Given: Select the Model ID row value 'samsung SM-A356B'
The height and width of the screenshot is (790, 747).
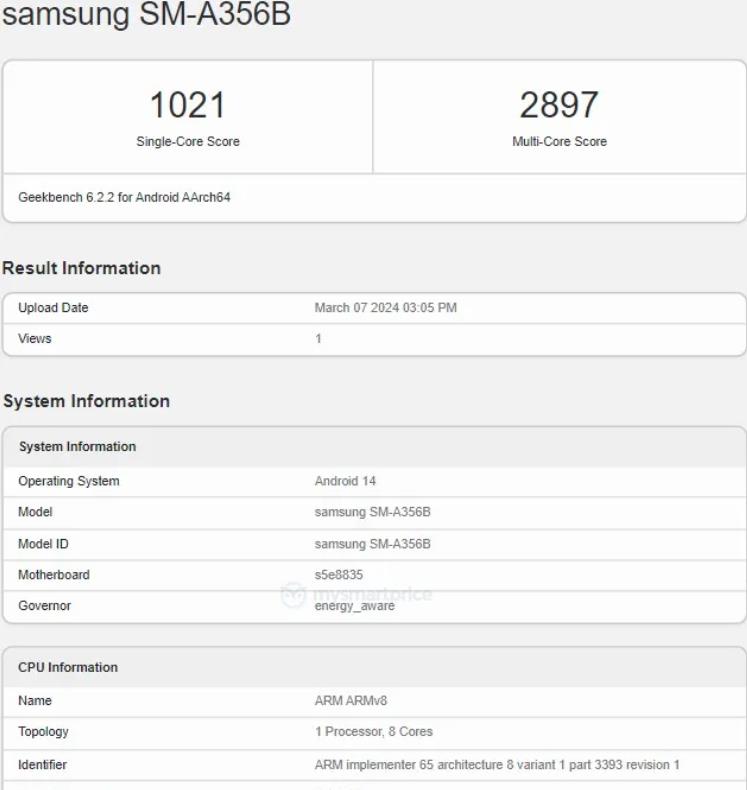Looking at the screenshot, I should pyautogui.click(x=373, y=544).
